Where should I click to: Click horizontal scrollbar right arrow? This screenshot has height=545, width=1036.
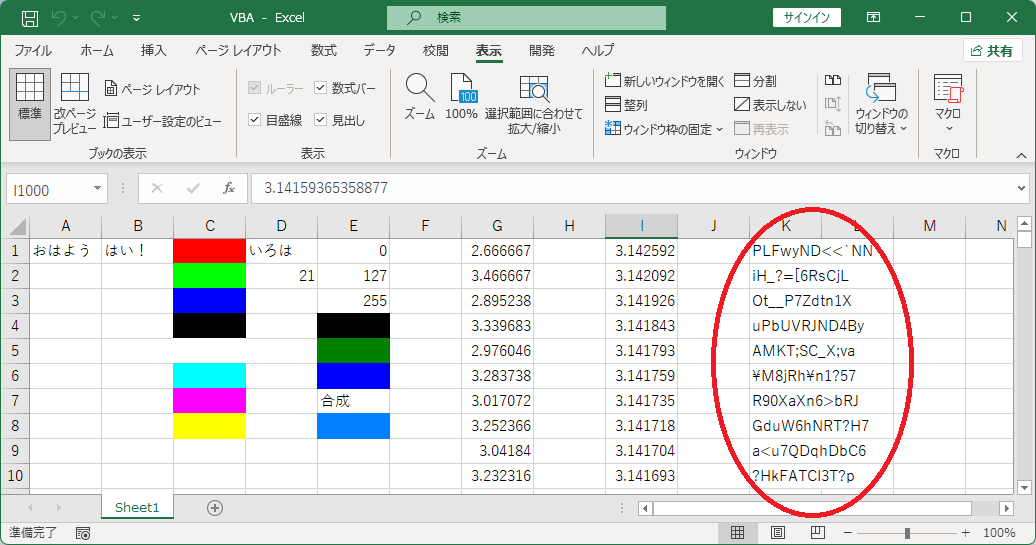(1006, 508)
